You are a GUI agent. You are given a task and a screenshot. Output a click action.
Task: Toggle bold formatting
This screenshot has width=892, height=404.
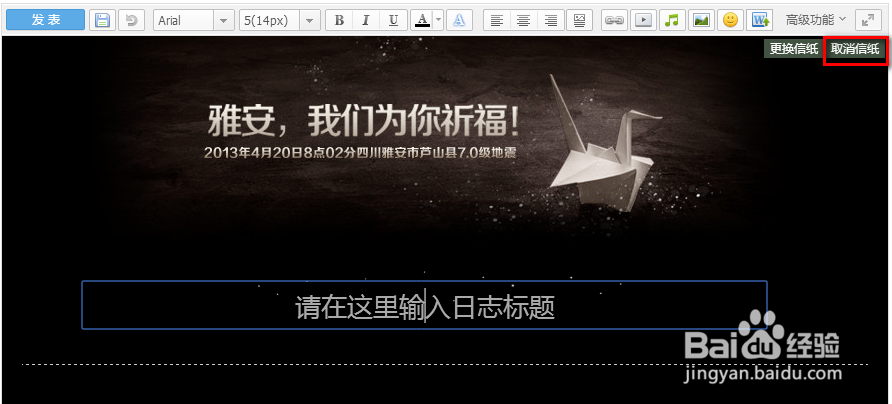coord(340,20)
